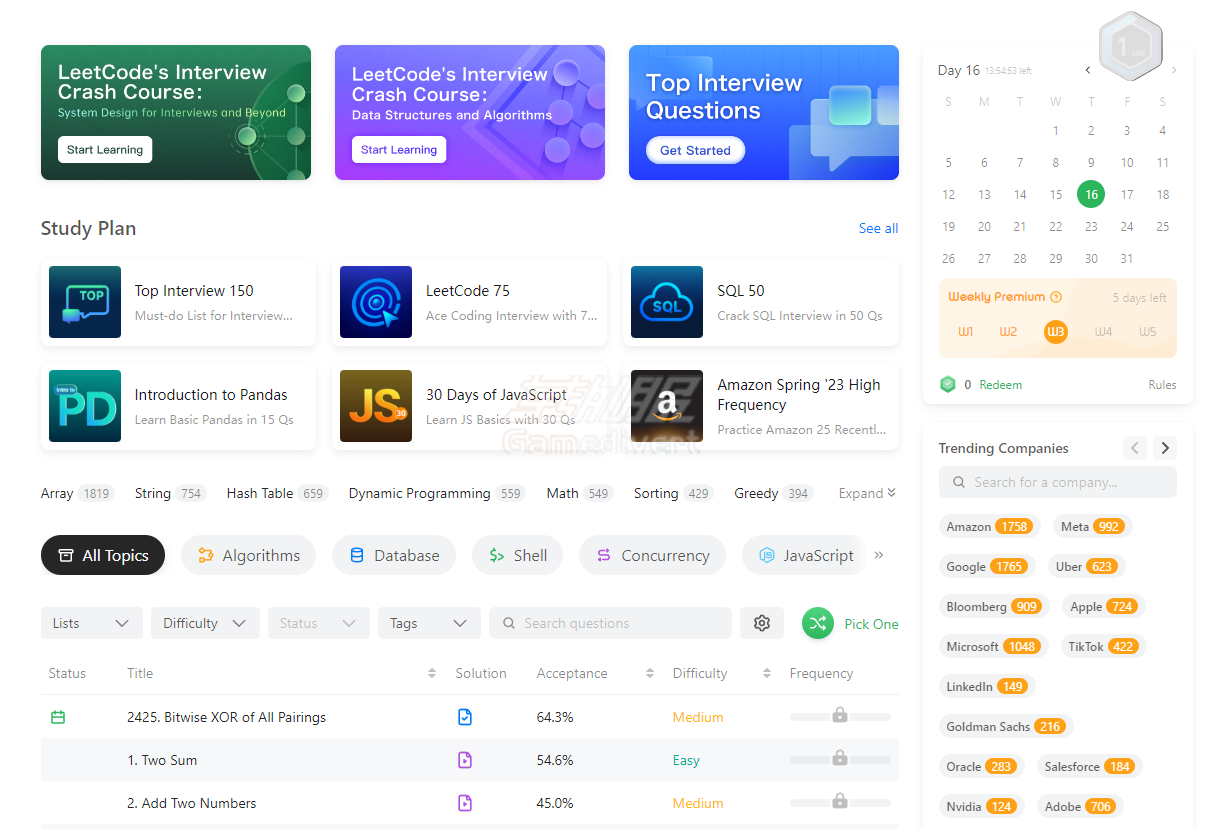1205x829 pixels.
Task: Open problem 1. Two Sum
Action: point(162,760)
